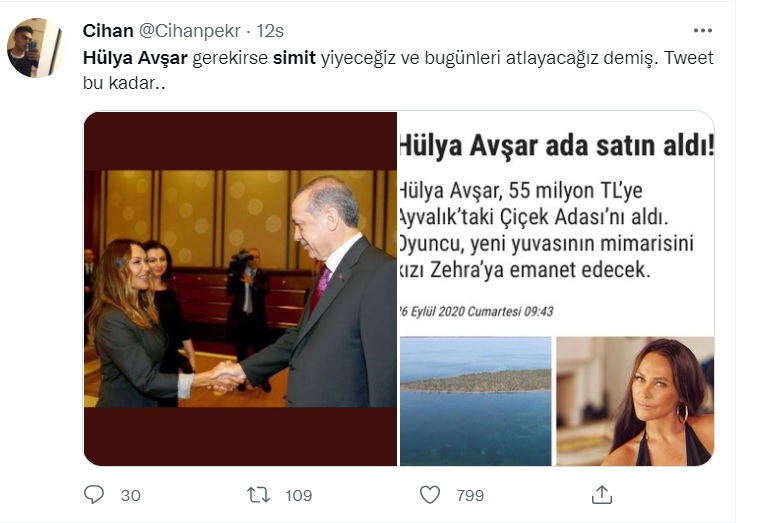Retweet this tweet using the arrows icon
759x523 pixels.
tap(258, 495)
